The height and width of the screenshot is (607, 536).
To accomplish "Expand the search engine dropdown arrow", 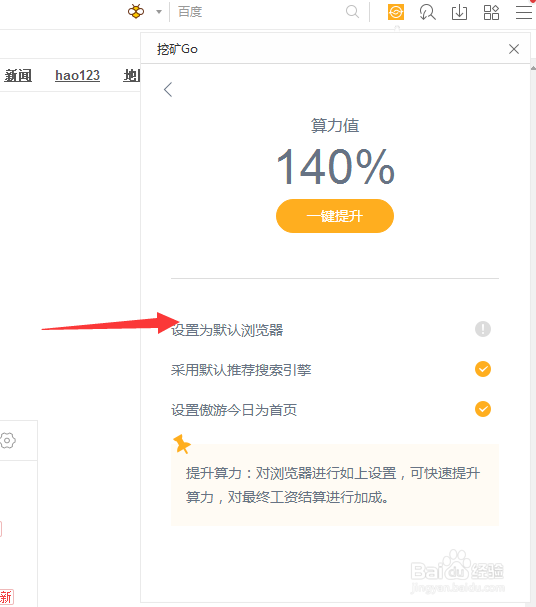I will (x=159, y=12).
